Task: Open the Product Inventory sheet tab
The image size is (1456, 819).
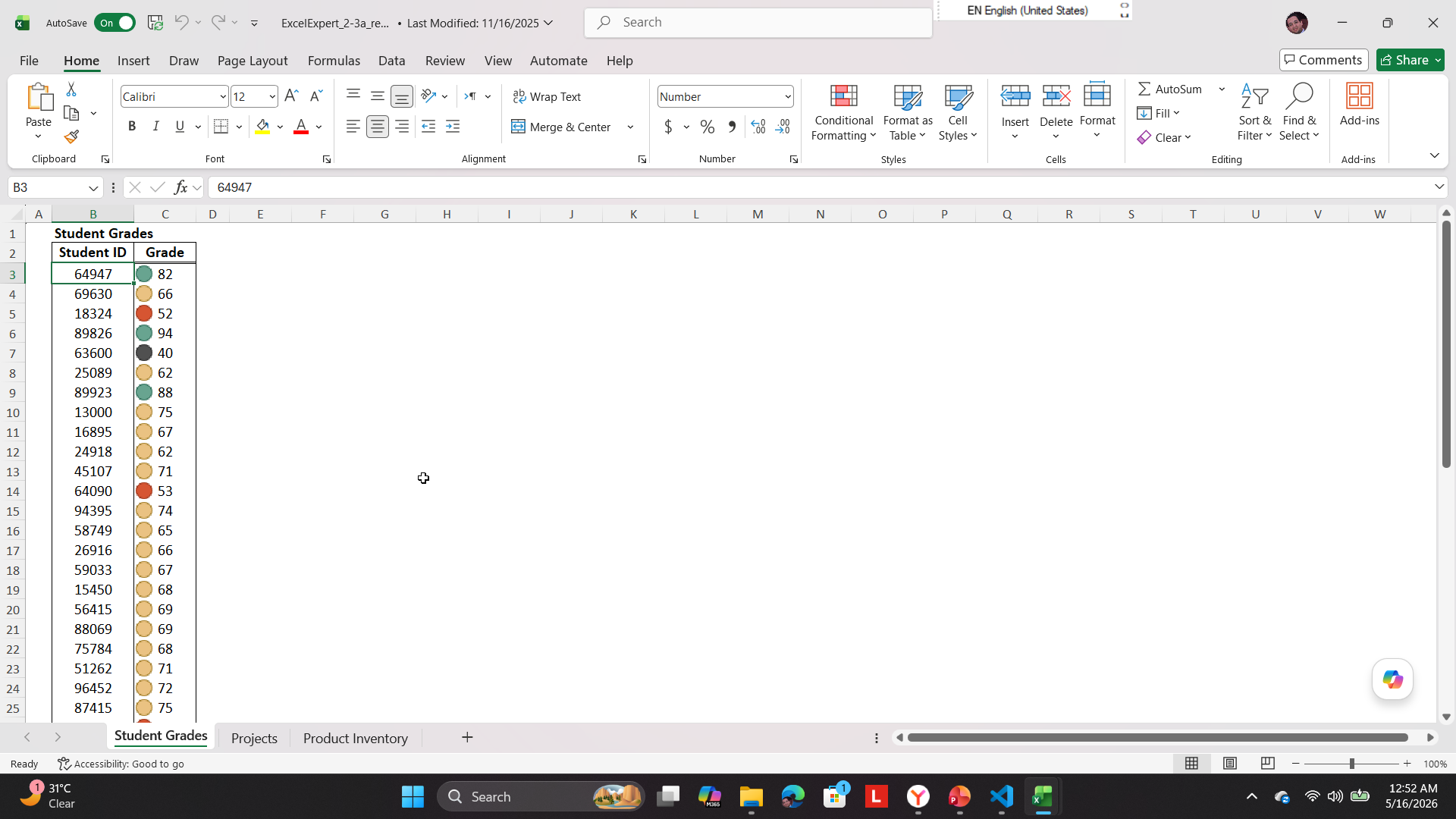Action: (x=356, y=738)
